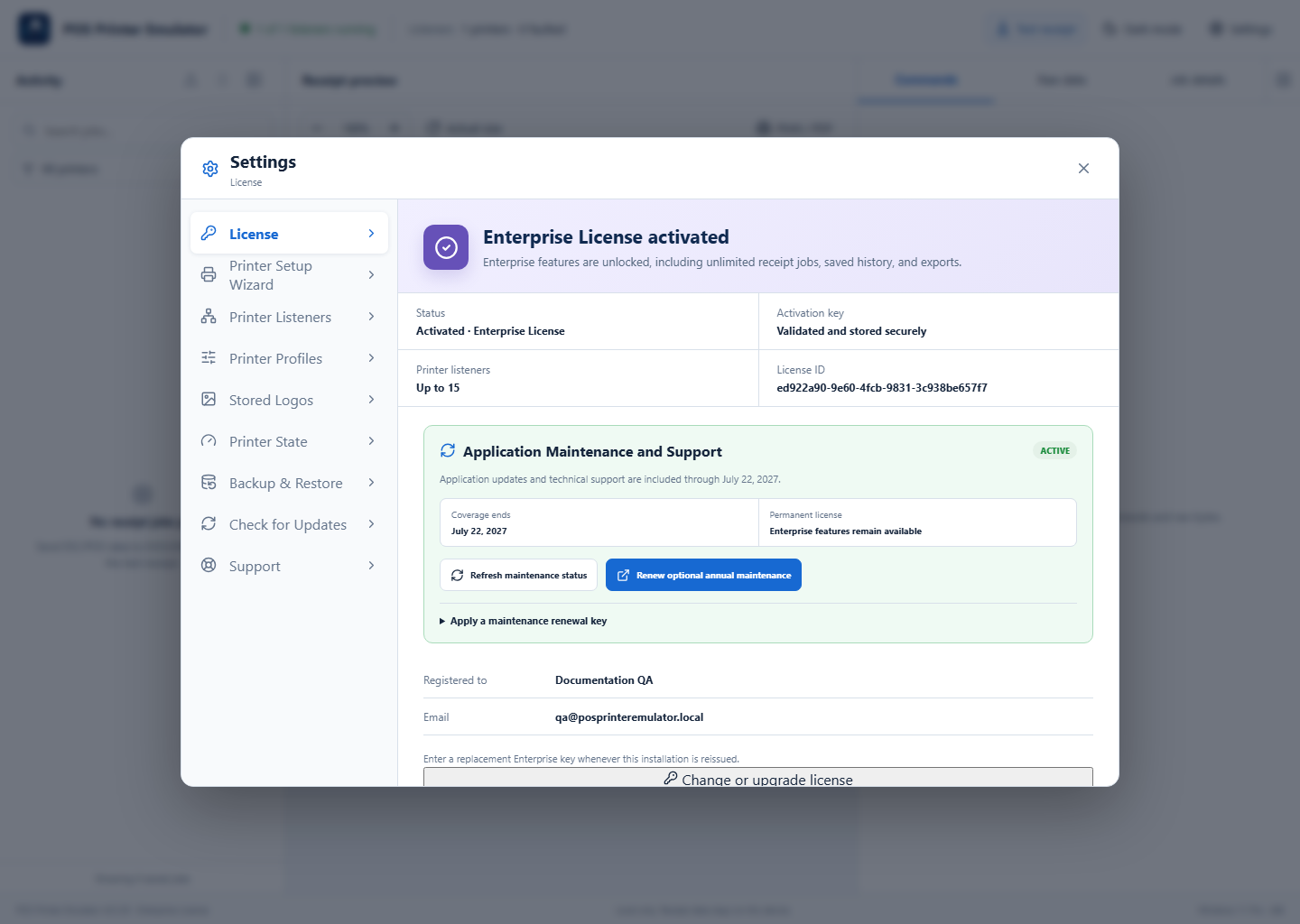This screenshot has height=924, width=1300.
Task: Click the lifebuoy icon for Support
Action: [x=209, y=565]
